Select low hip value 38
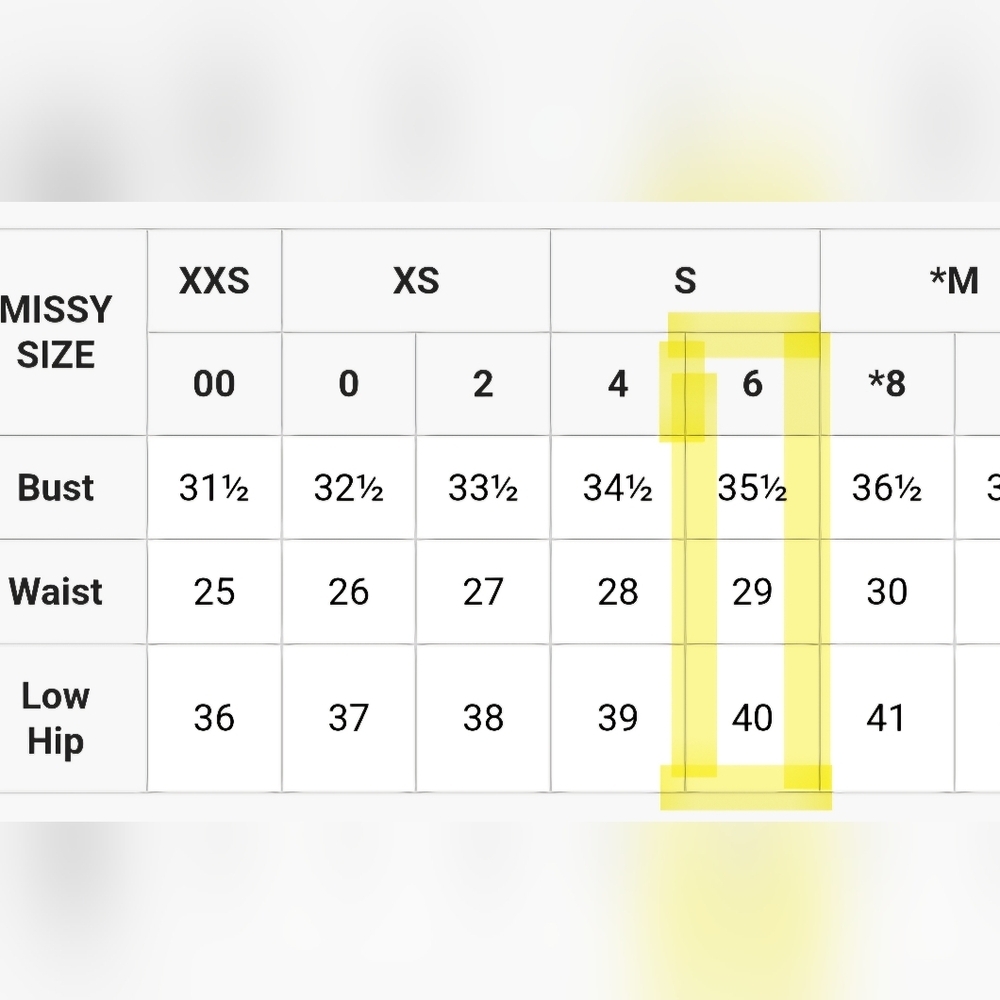 coord(483,718)
